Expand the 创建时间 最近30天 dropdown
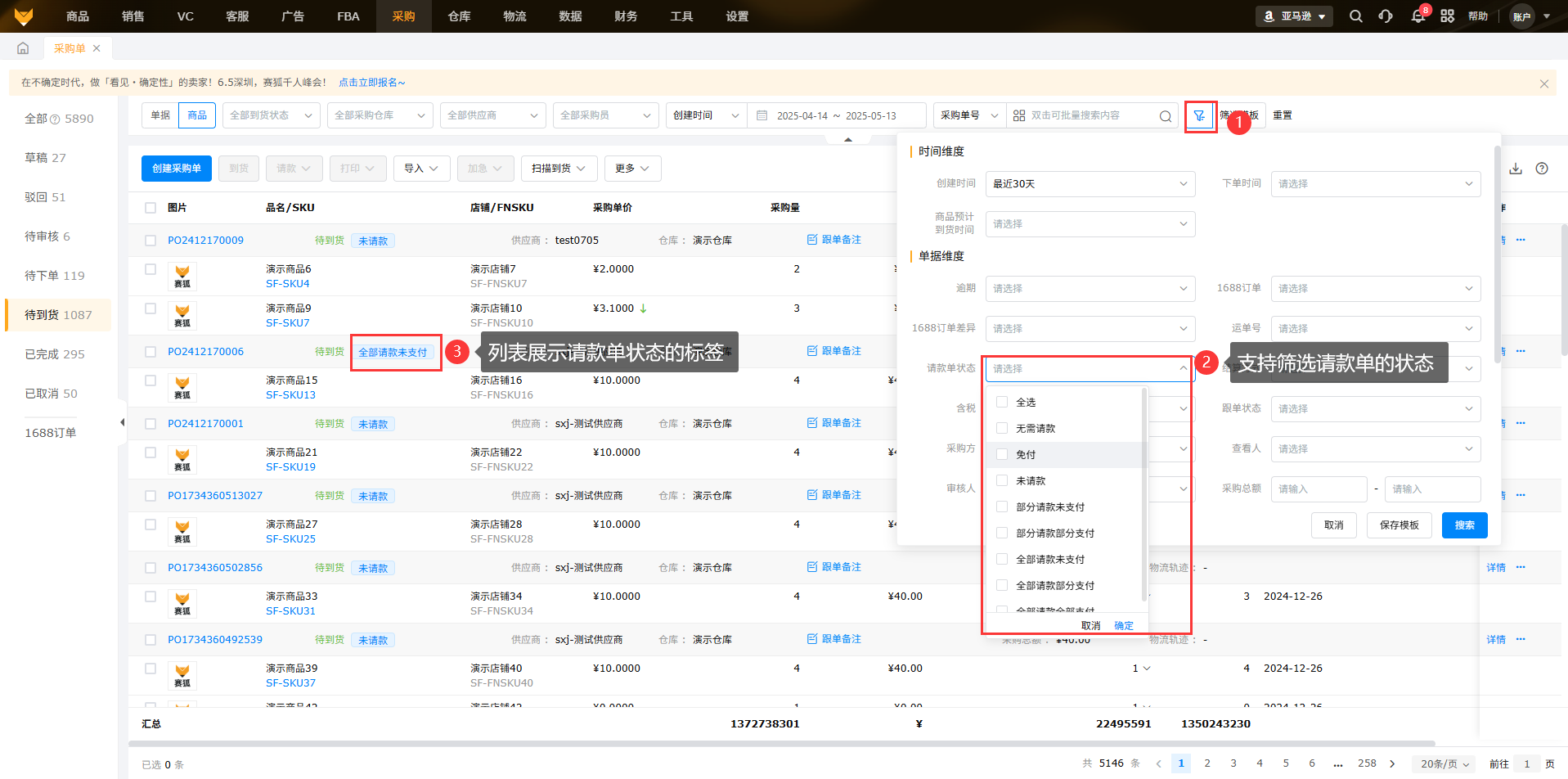This screenshot has height=779, width=1568. coord(1090,184)
